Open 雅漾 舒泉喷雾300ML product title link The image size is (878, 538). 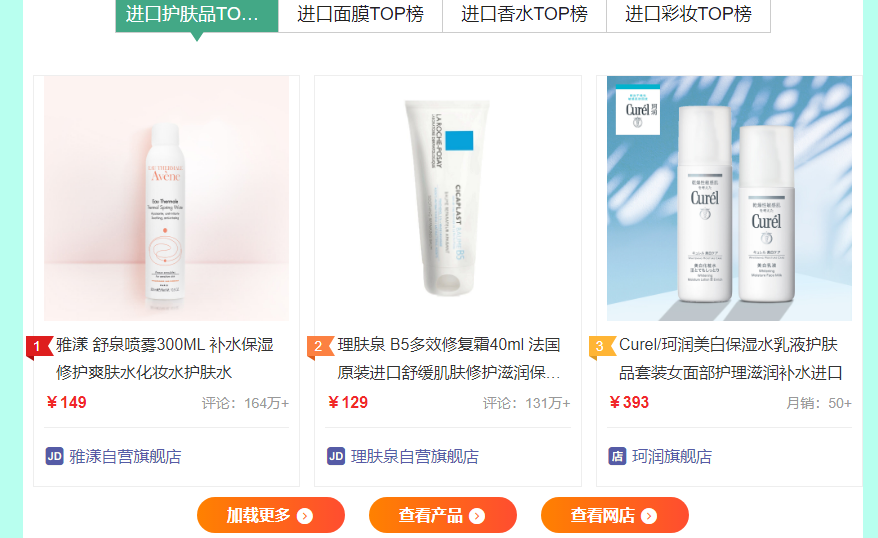165,358
